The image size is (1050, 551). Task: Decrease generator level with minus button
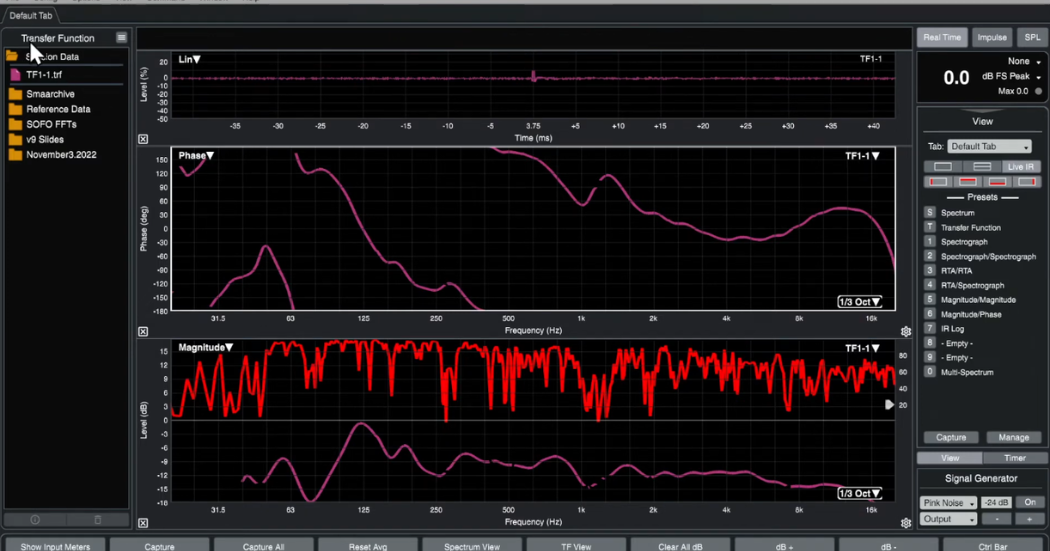point(996,519)
